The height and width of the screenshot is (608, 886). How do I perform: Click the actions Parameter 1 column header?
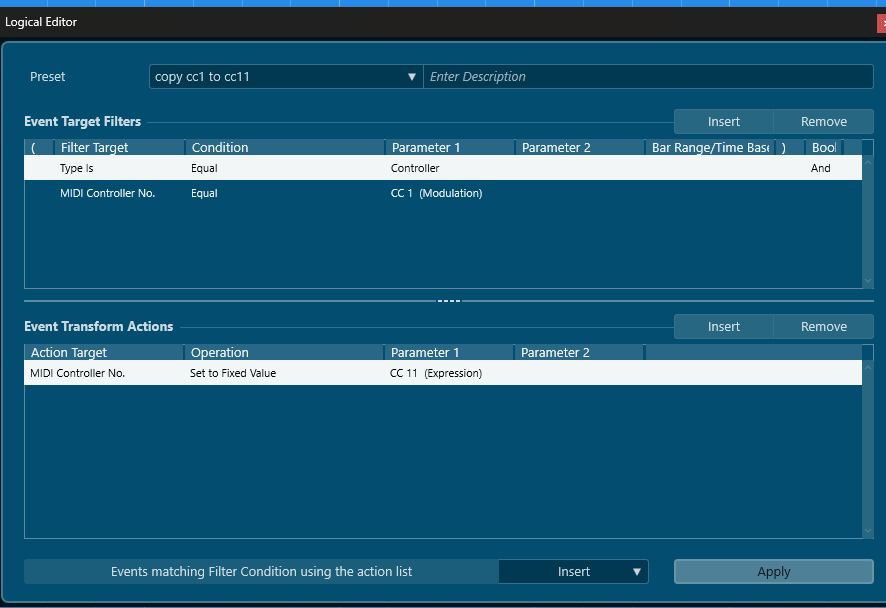(449, 353)
